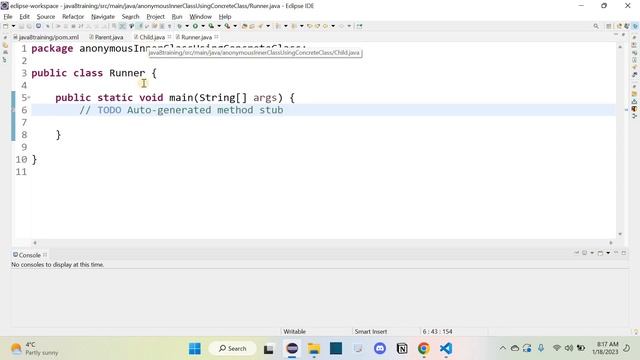This screenshot has height=360, width=640.
Task: Open the Navigate menu
Action: point(103,17)
